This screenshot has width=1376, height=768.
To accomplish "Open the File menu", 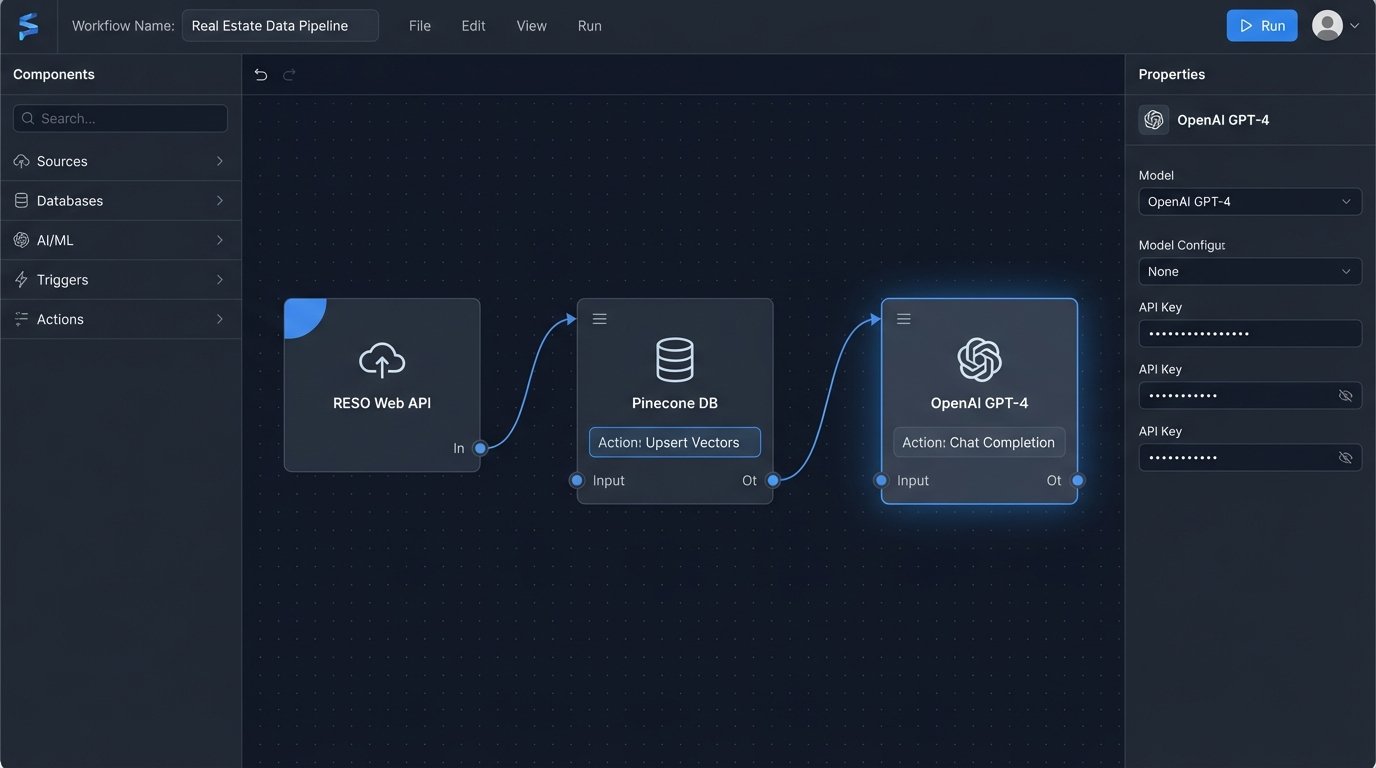I will (x=420, y=26).
